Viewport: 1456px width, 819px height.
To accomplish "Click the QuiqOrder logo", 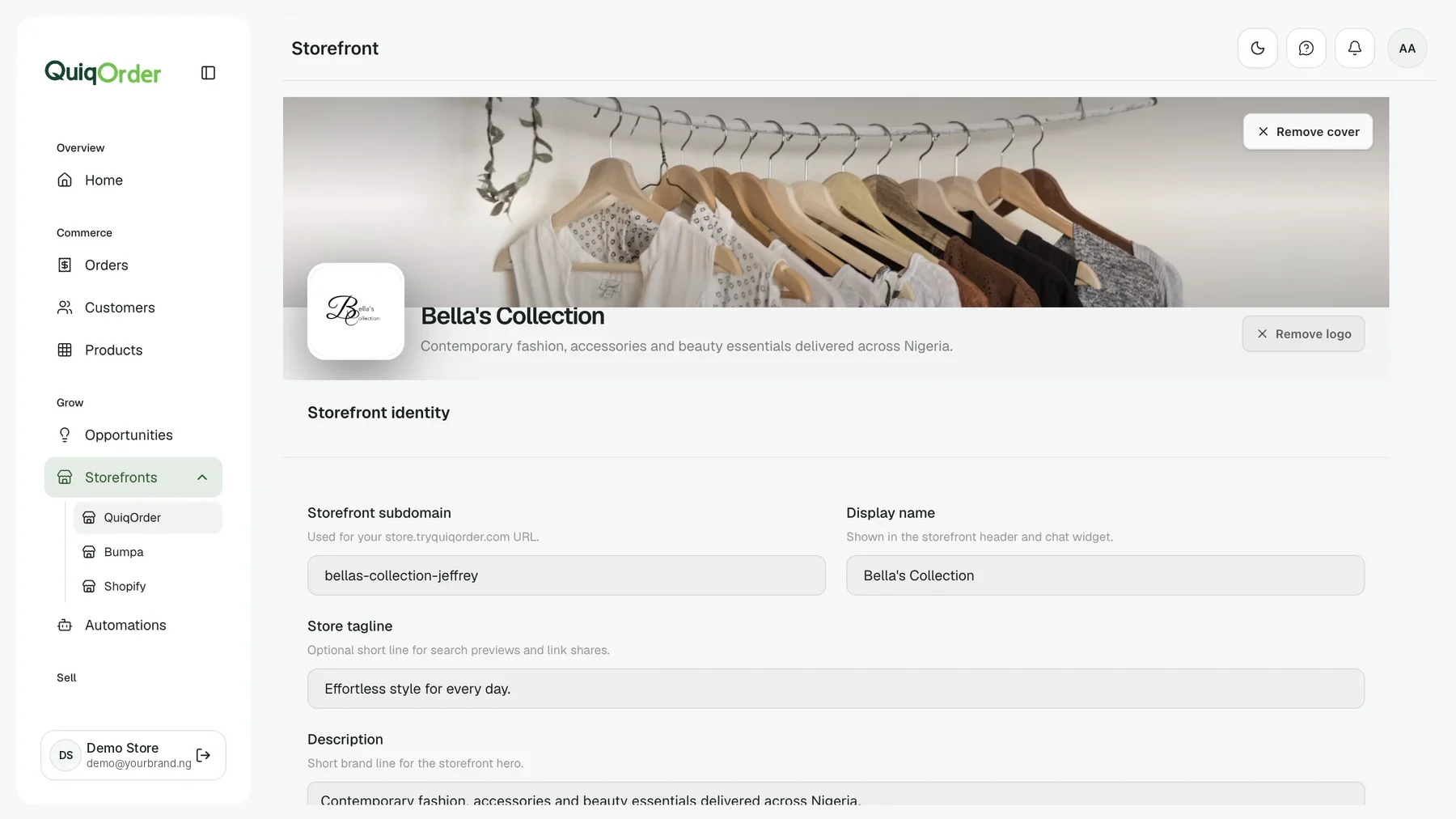I will [103, 73].
